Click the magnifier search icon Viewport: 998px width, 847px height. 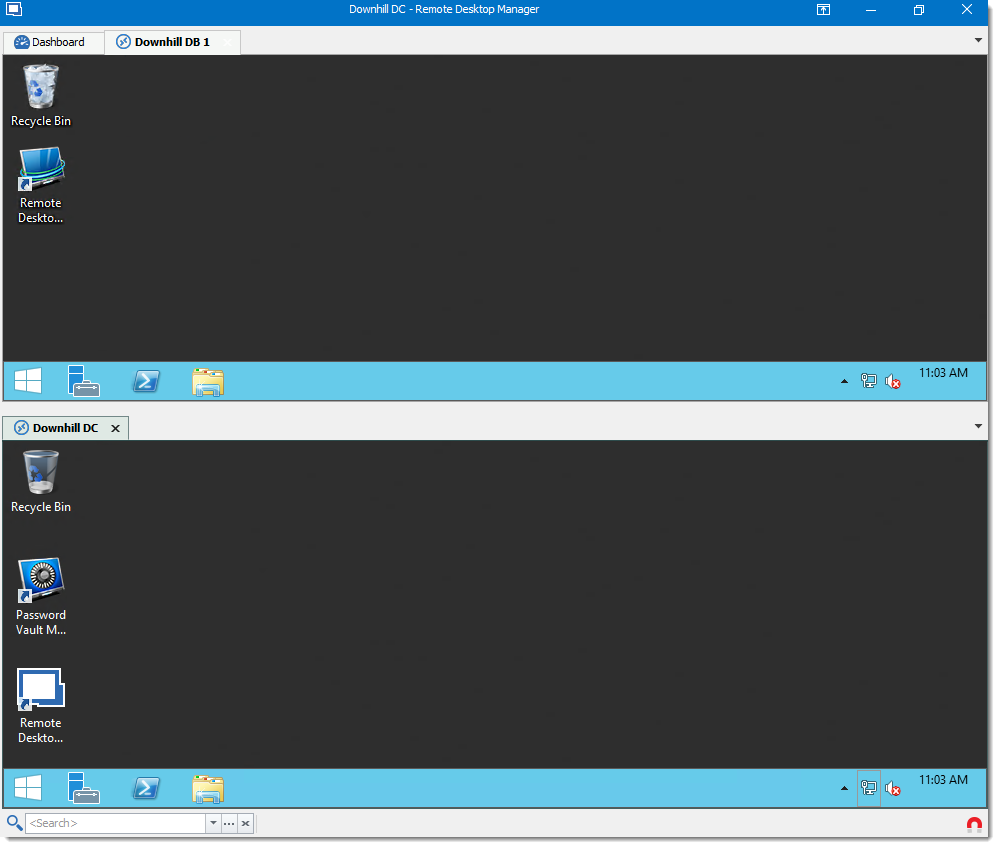click(x=14, y=823)
